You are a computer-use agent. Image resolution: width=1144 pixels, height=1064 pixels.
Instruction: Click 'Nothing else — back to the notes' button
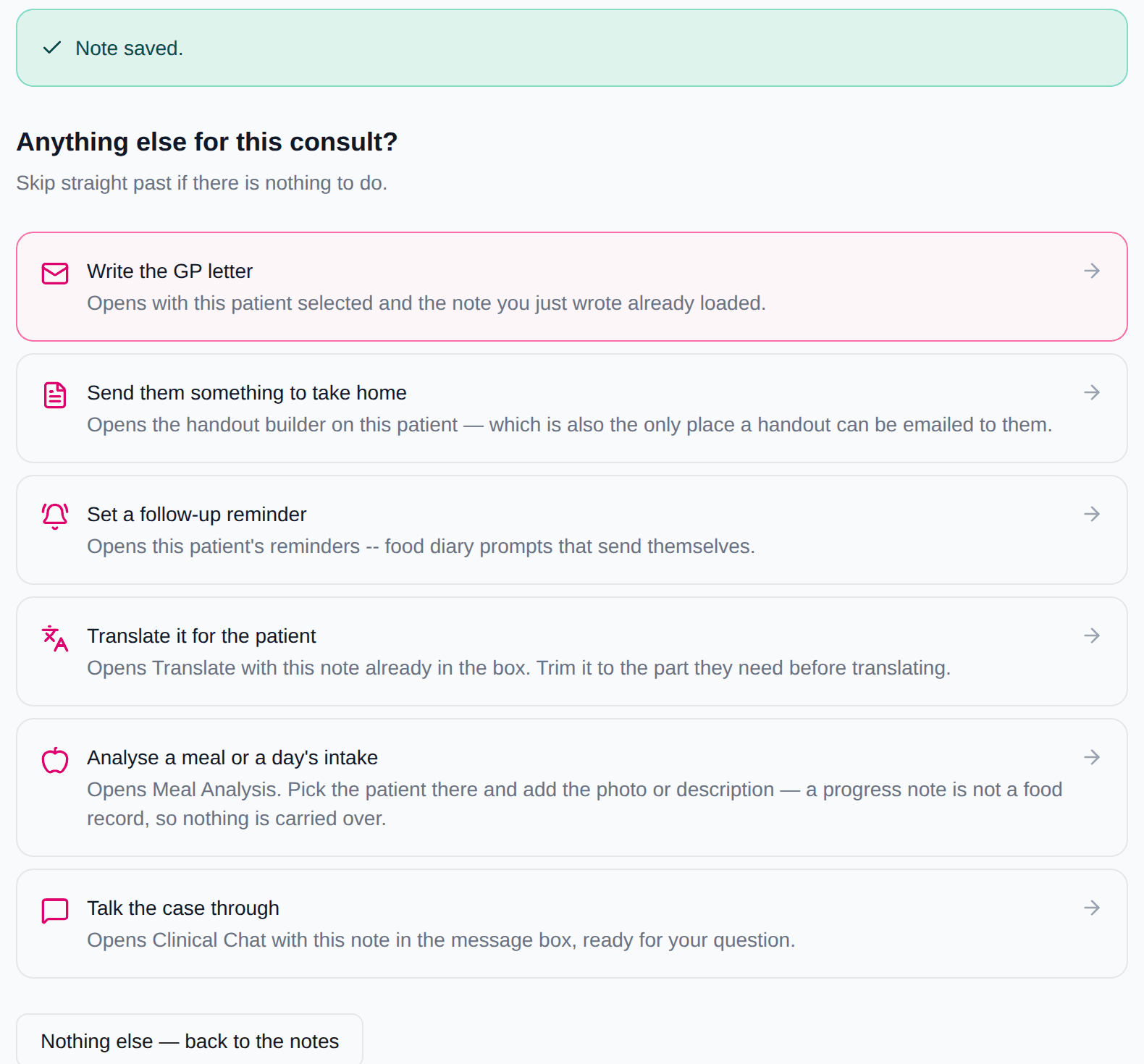click(x=190, y=1041)
